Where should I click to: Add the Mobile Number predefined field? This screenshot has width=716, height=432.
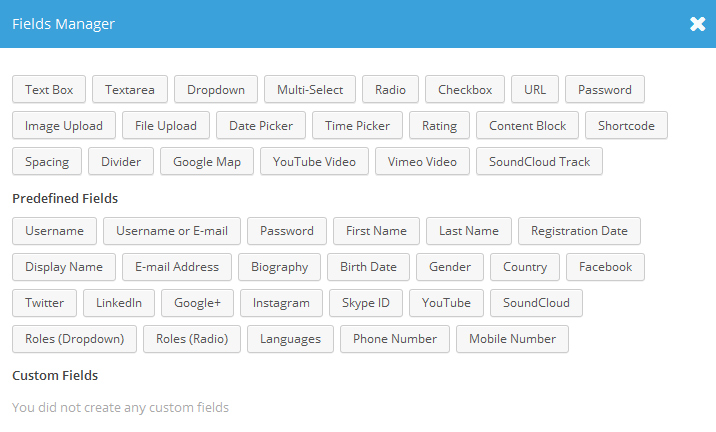[512, 339]
